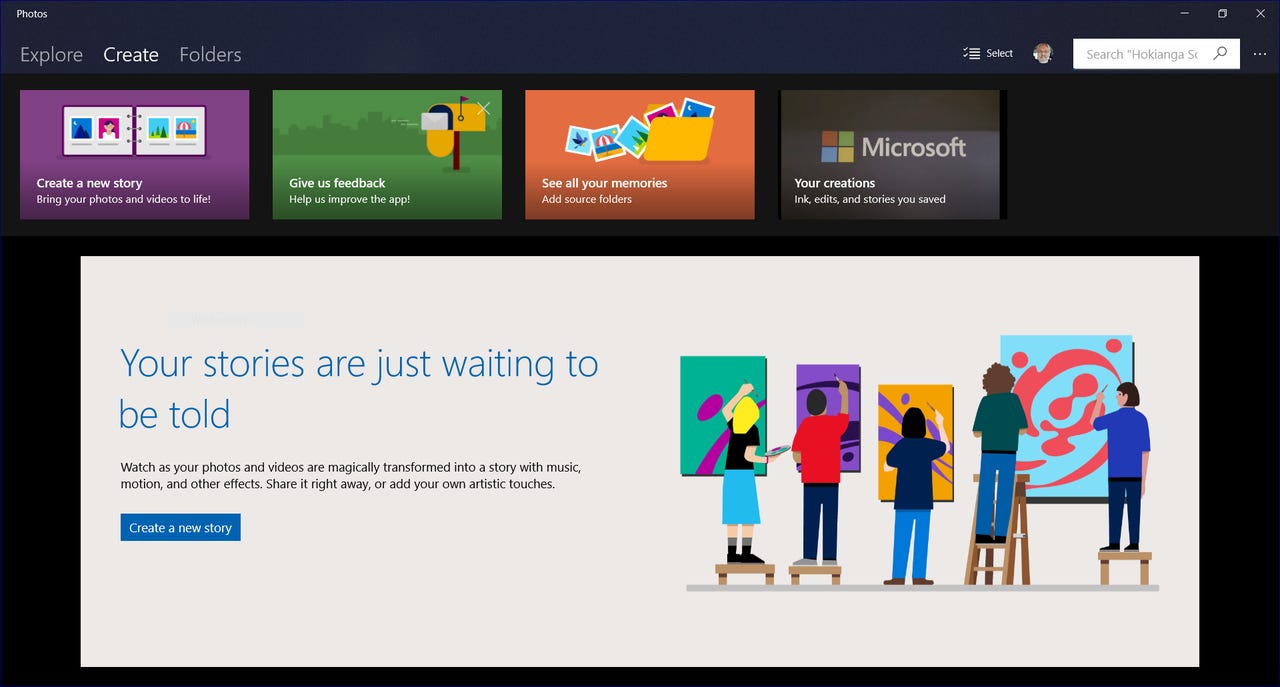
Task: Open your account profile picture
Action: [1043, 53]
